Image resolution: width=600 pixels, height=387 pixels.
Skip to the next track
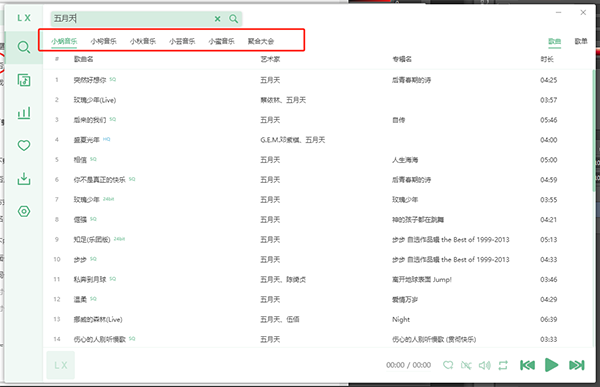(x=577, y=365)
